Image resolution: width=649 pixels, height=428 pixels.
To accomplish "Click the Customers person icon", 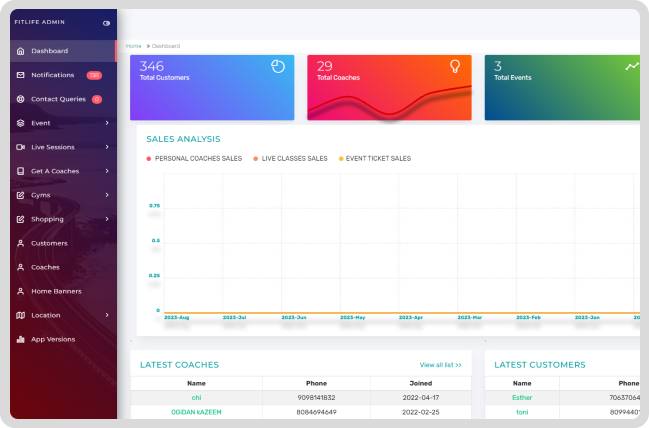I will click(x=20, y=243).
